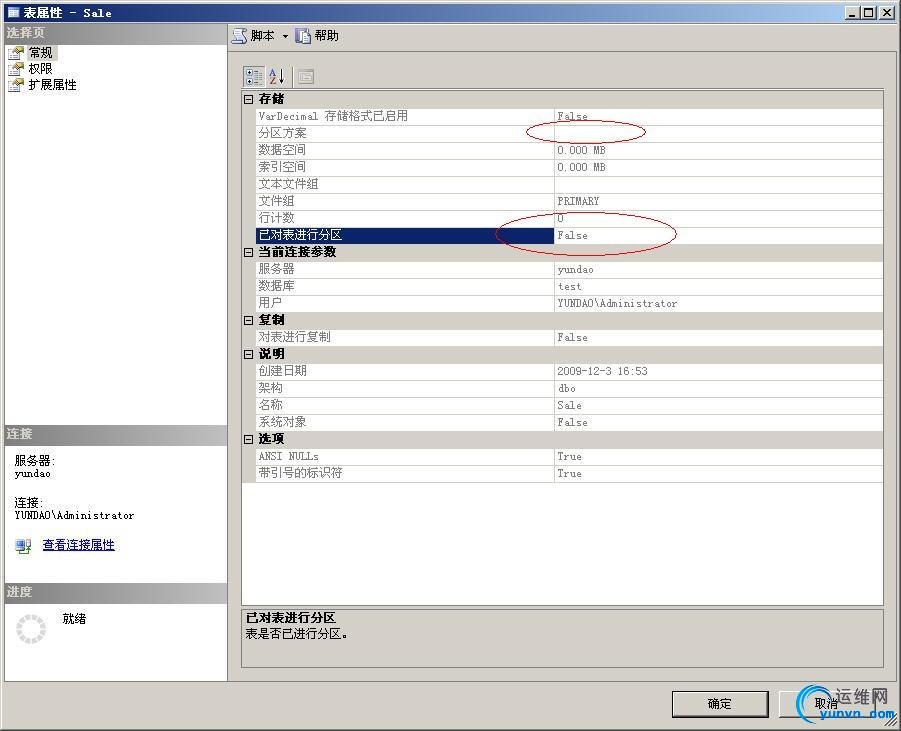Click the Alphabetical sort A-Z icon
The image size is (901, 731).
pyautogui.click(x=276, y=76)
